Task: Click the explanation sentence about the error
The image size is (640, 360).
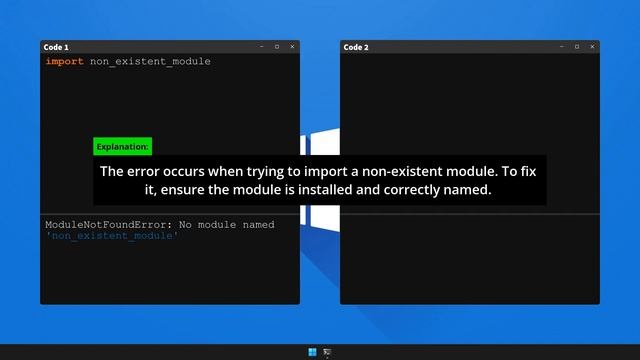Action: [x=318, y=180]
